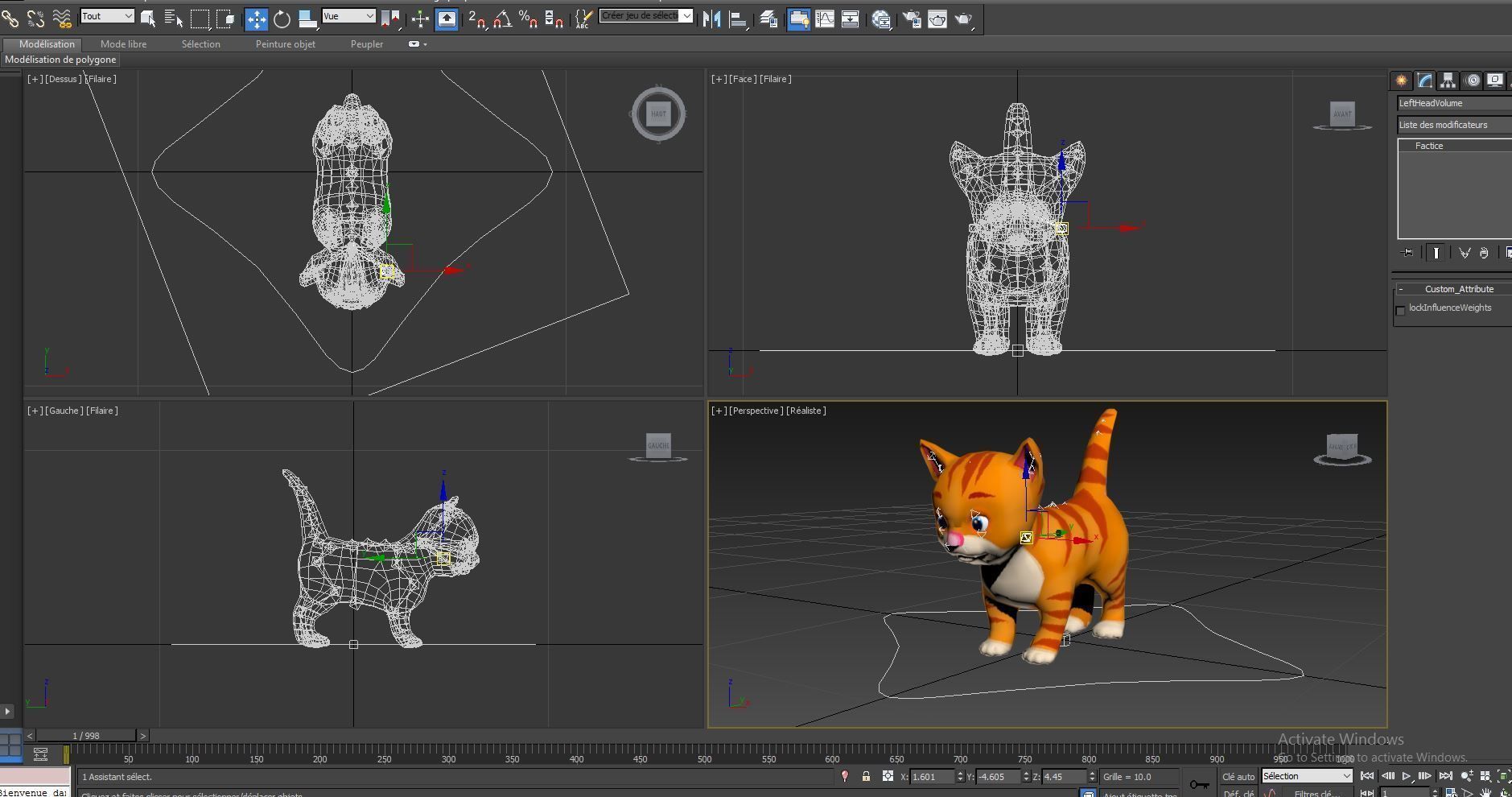Click the 'Clé auto' button

click(x=1238, y=777)
